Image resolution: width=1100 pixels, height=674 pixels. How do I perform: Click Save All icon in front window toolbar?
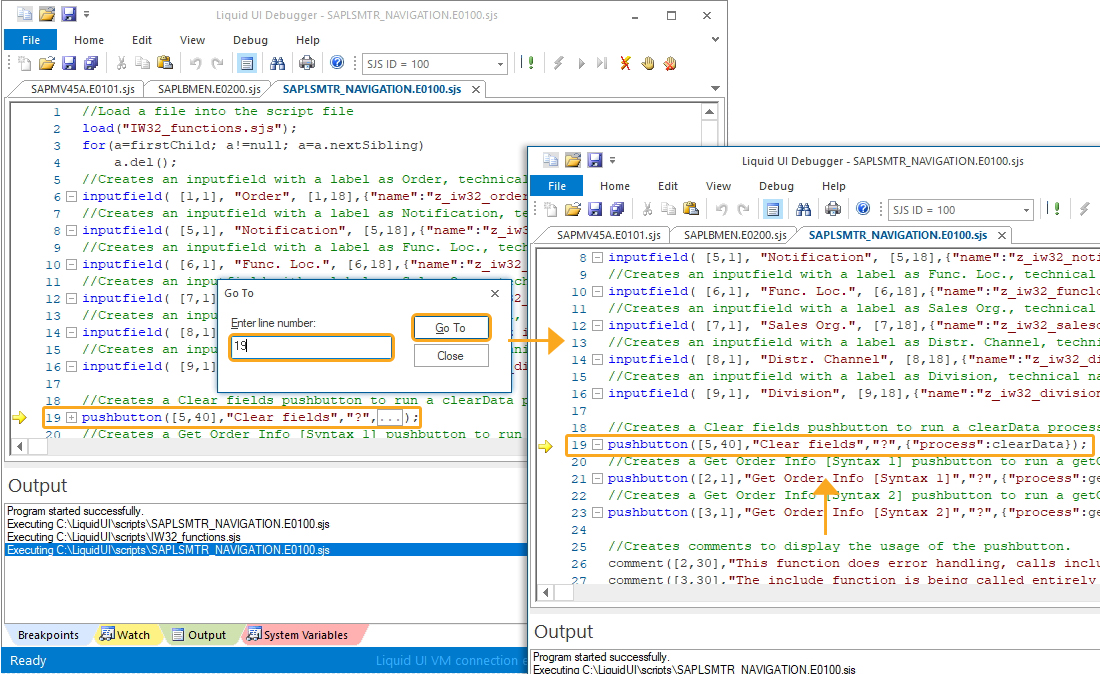pos(617,209)
